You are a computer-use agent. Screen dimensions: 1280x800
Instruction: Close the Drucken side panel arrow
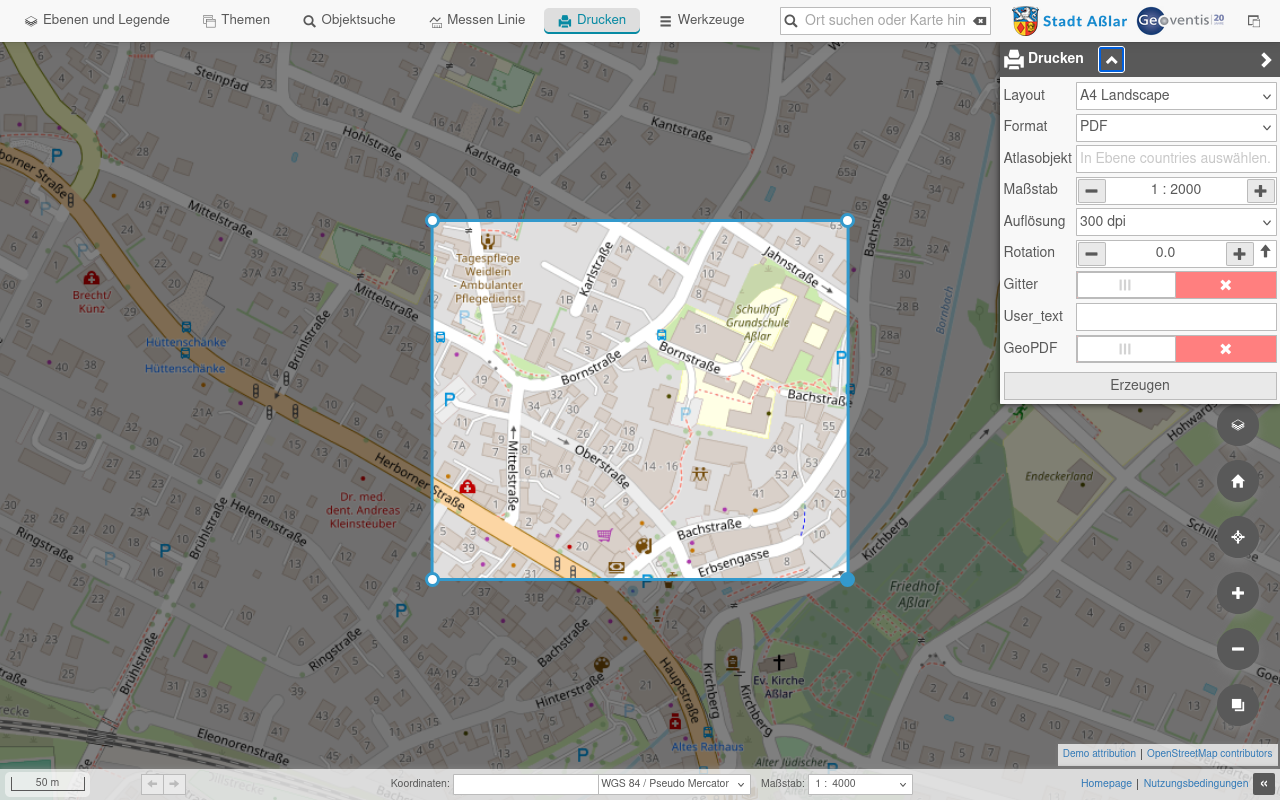(x=1266, y=60)
